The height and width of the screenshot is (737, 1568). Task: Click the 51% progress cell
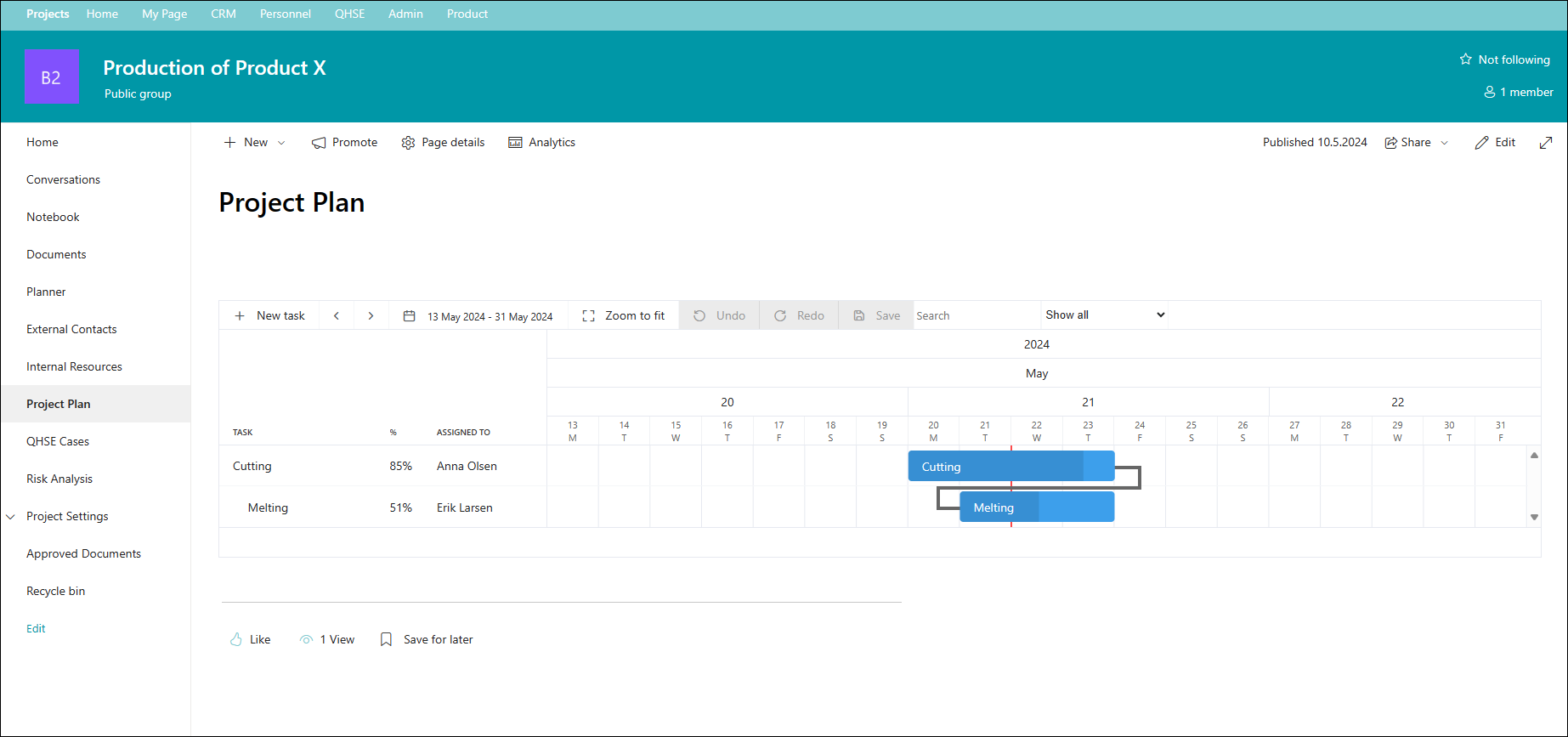[x=401, y=507]
